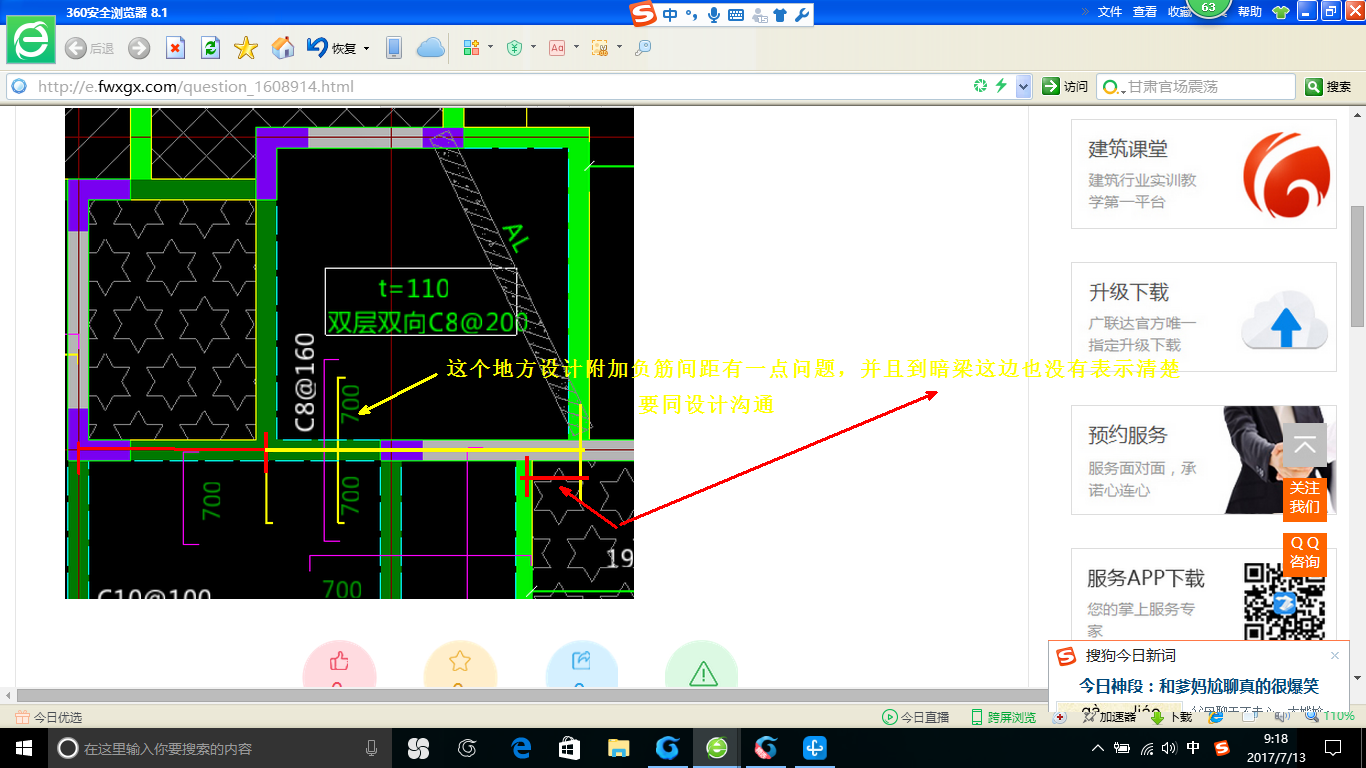Click the thumbs-up like icon

pyautogui.click(x=339, y=664)
